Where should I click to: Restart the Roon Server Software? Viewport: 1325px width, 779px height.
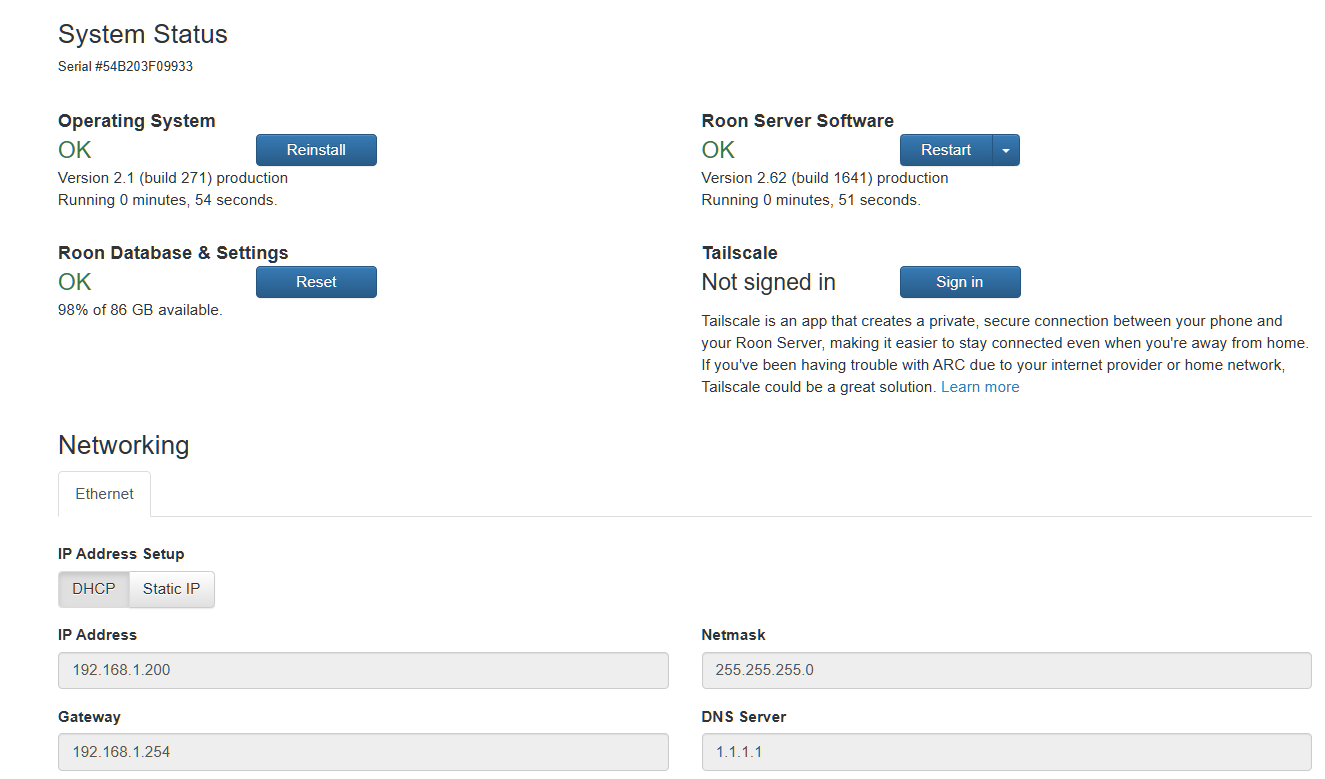pyautogui.click(x=945, y=150)
